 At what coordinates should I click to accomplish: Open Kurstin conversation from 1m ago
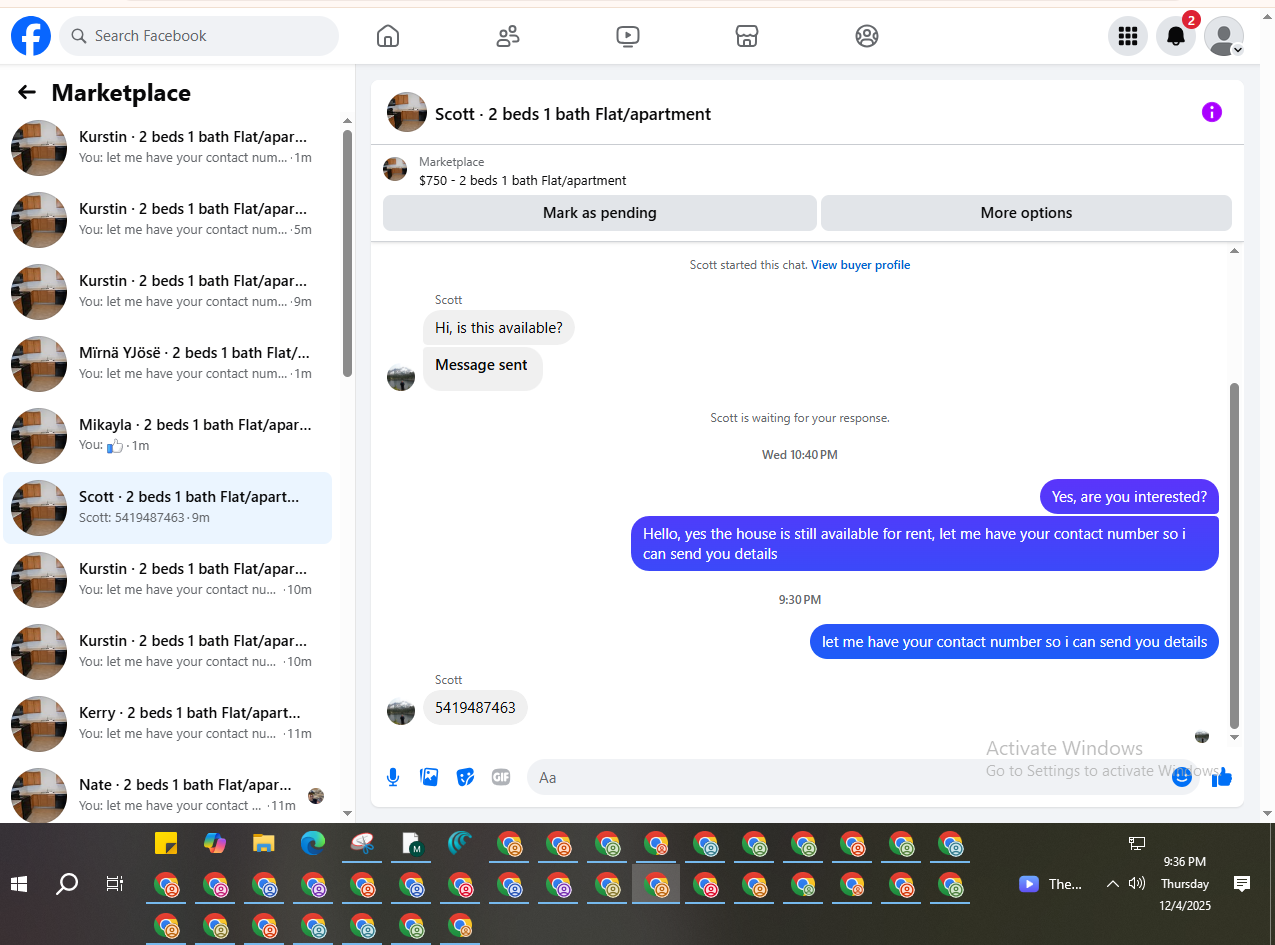tap(168, 148)
